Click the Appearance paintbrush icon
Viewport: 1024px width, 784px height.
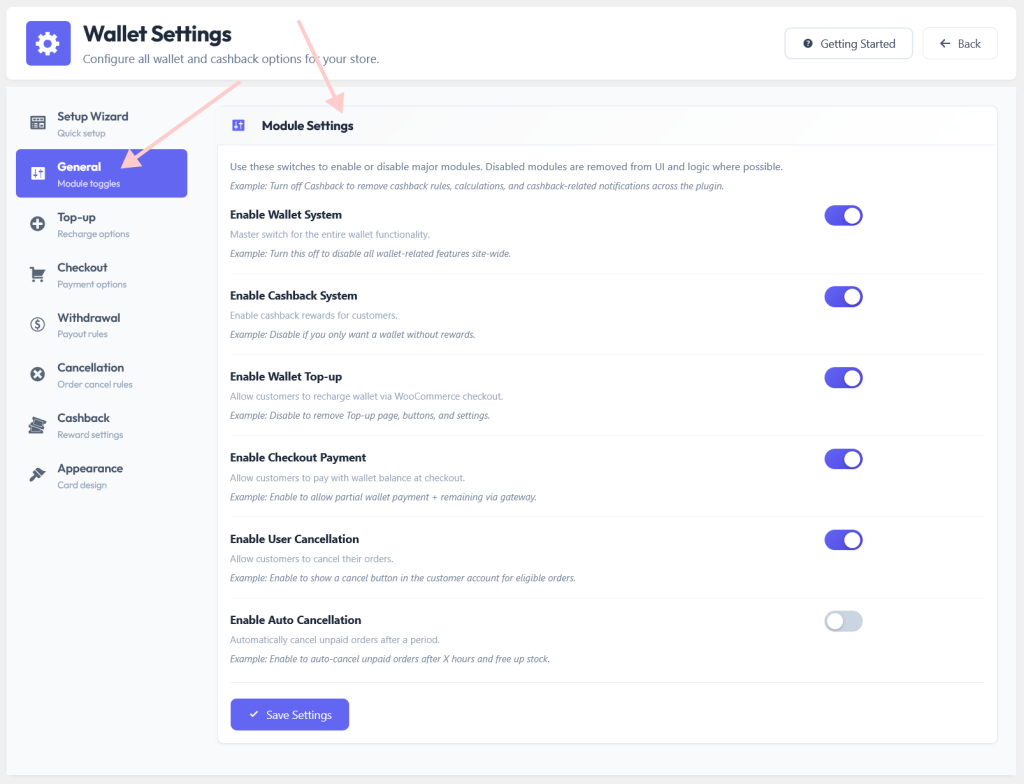[x=37, y=474]
